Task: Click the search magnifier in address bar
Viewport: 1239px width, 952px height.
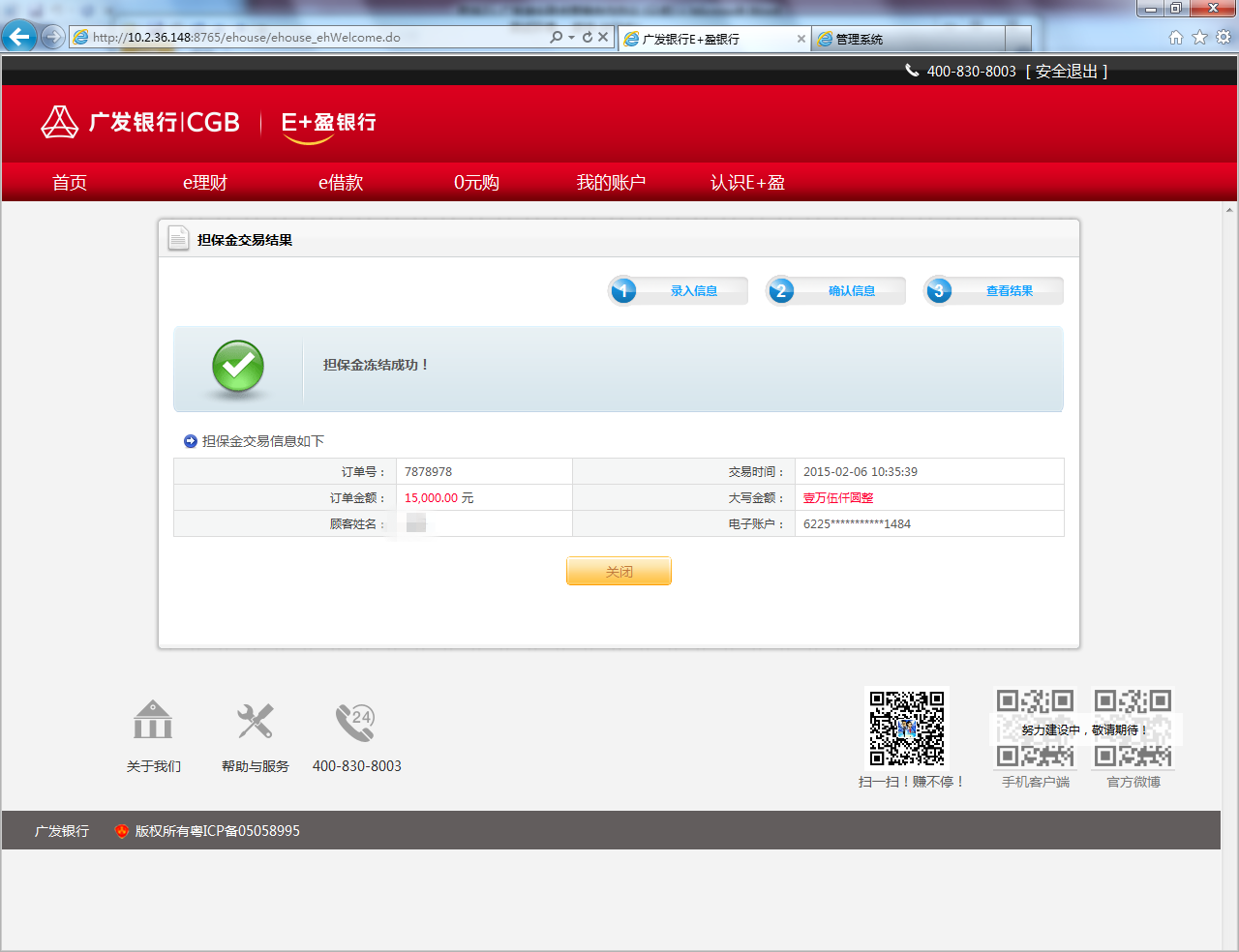Action: (556, 37)
